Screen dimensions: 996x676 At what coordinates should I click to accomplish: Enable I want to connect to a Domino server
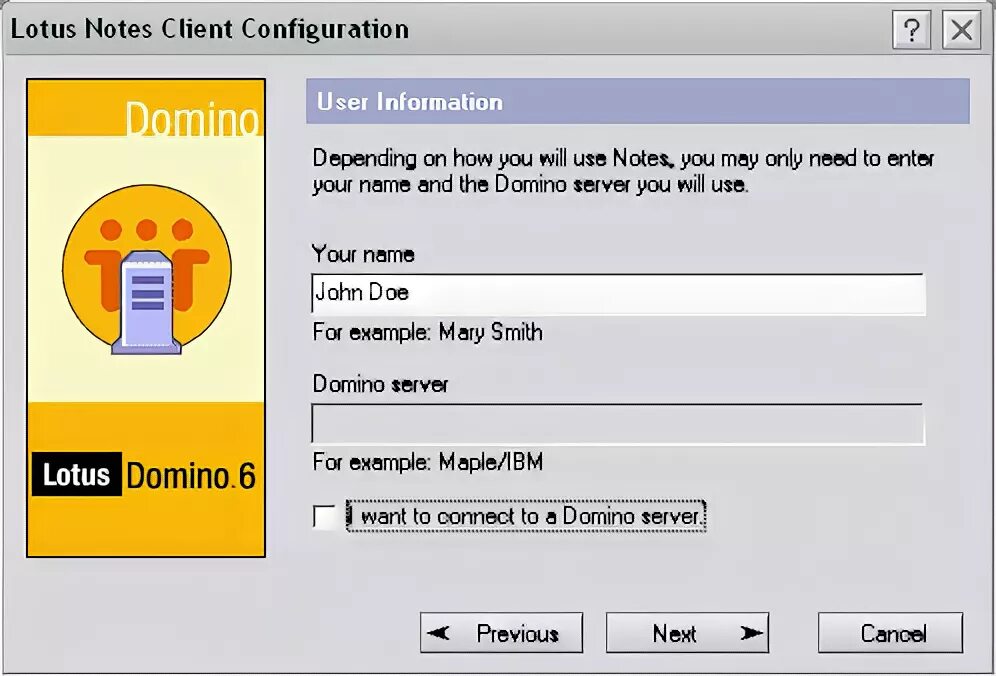click(x=325, y=516)
